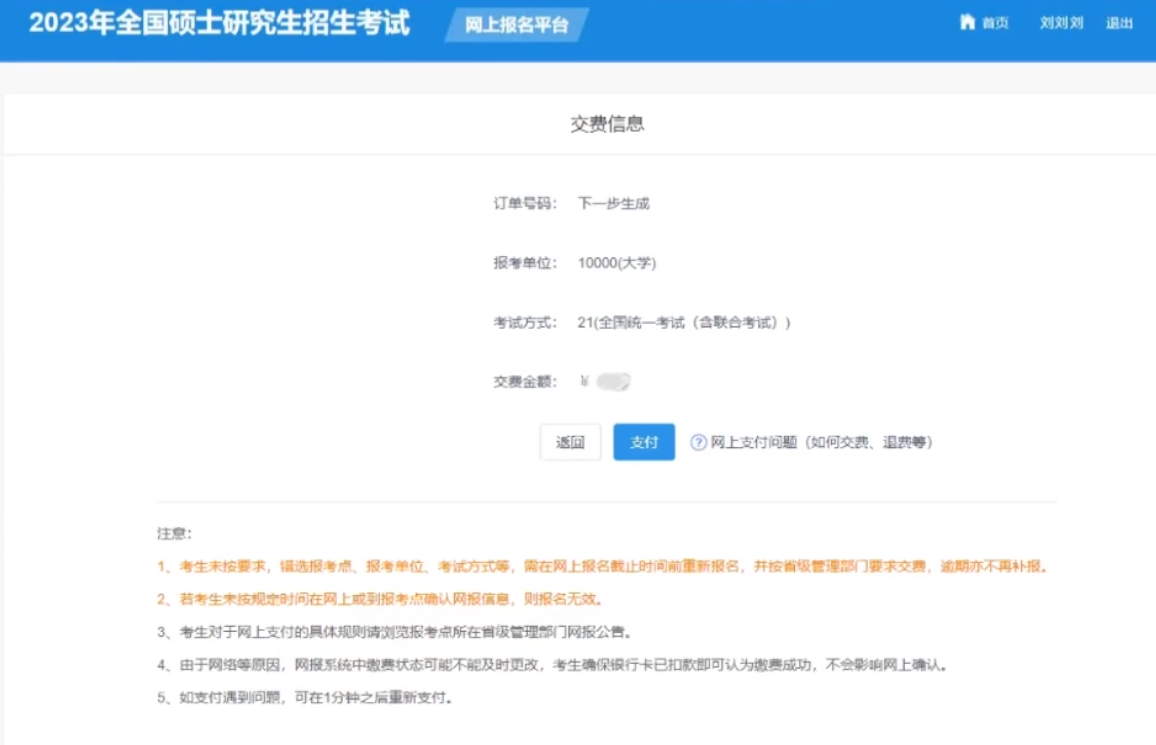Select the 网上报名平台 badge in header
This screenshot has height=745, width=1156.
point(517,27)
